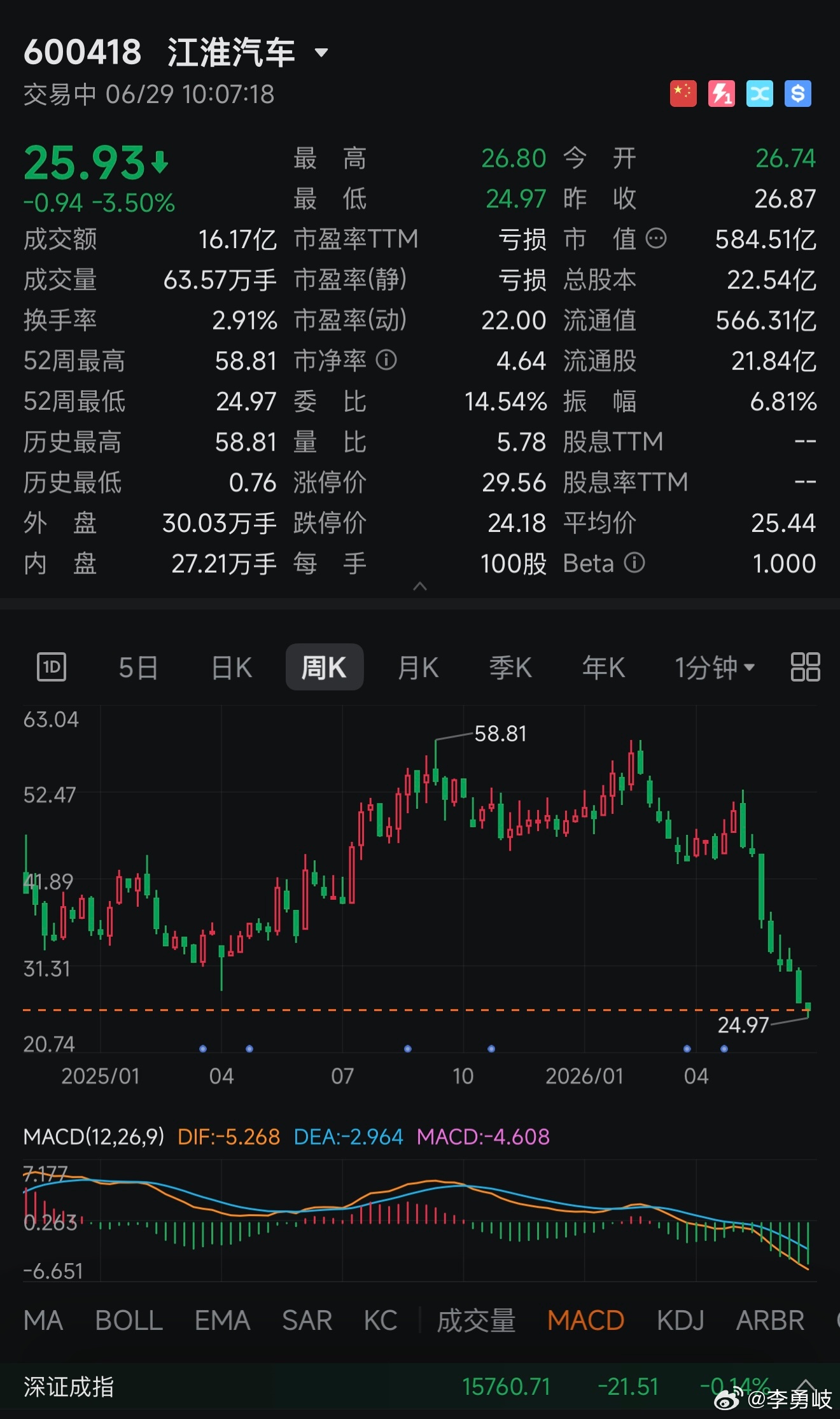Select the MA indicator

[43, 1321]
